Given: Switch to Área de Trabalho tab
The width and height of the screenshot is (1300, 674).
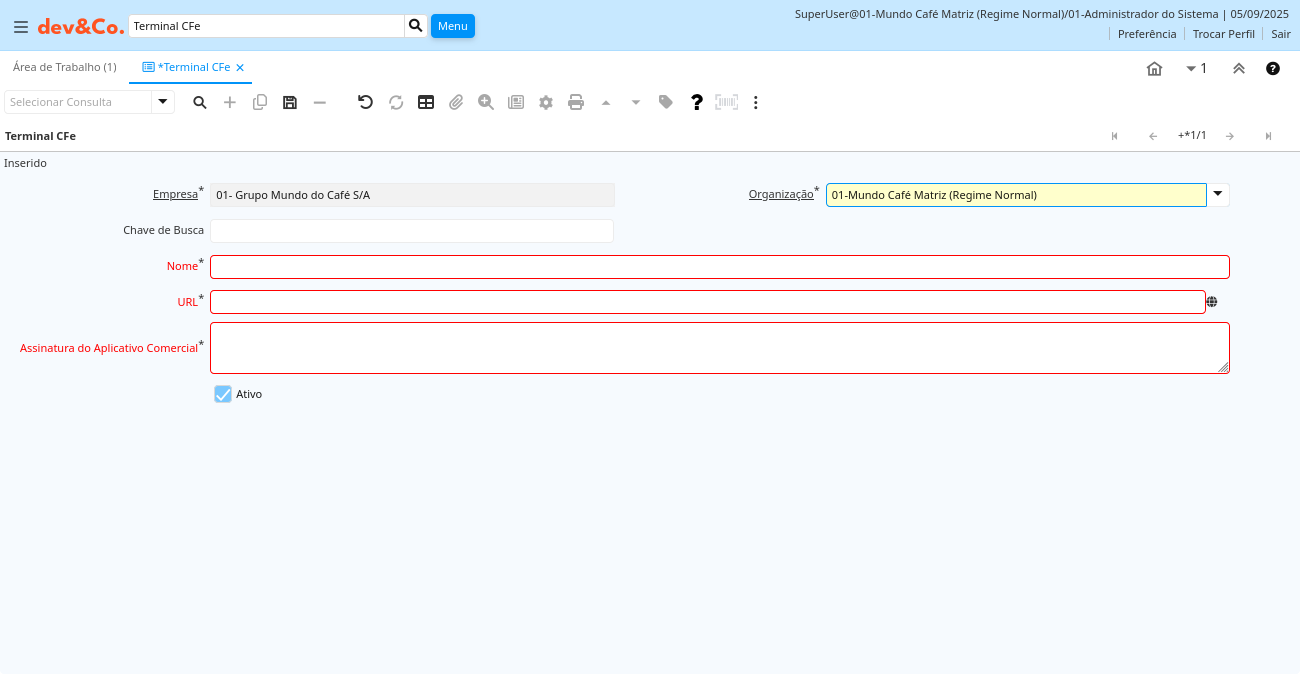Looking at the screenshot, I should 64,67.
